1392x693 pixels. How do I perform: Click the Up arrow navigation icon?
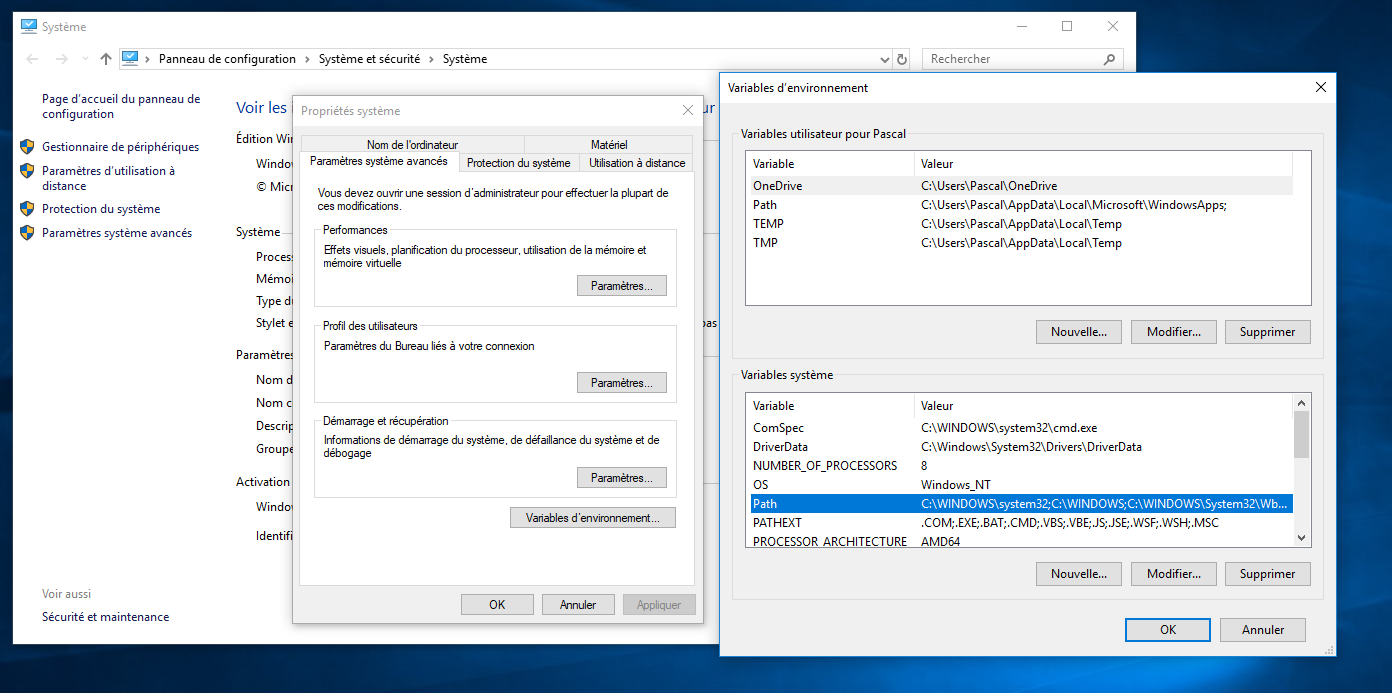pos(106,59)
